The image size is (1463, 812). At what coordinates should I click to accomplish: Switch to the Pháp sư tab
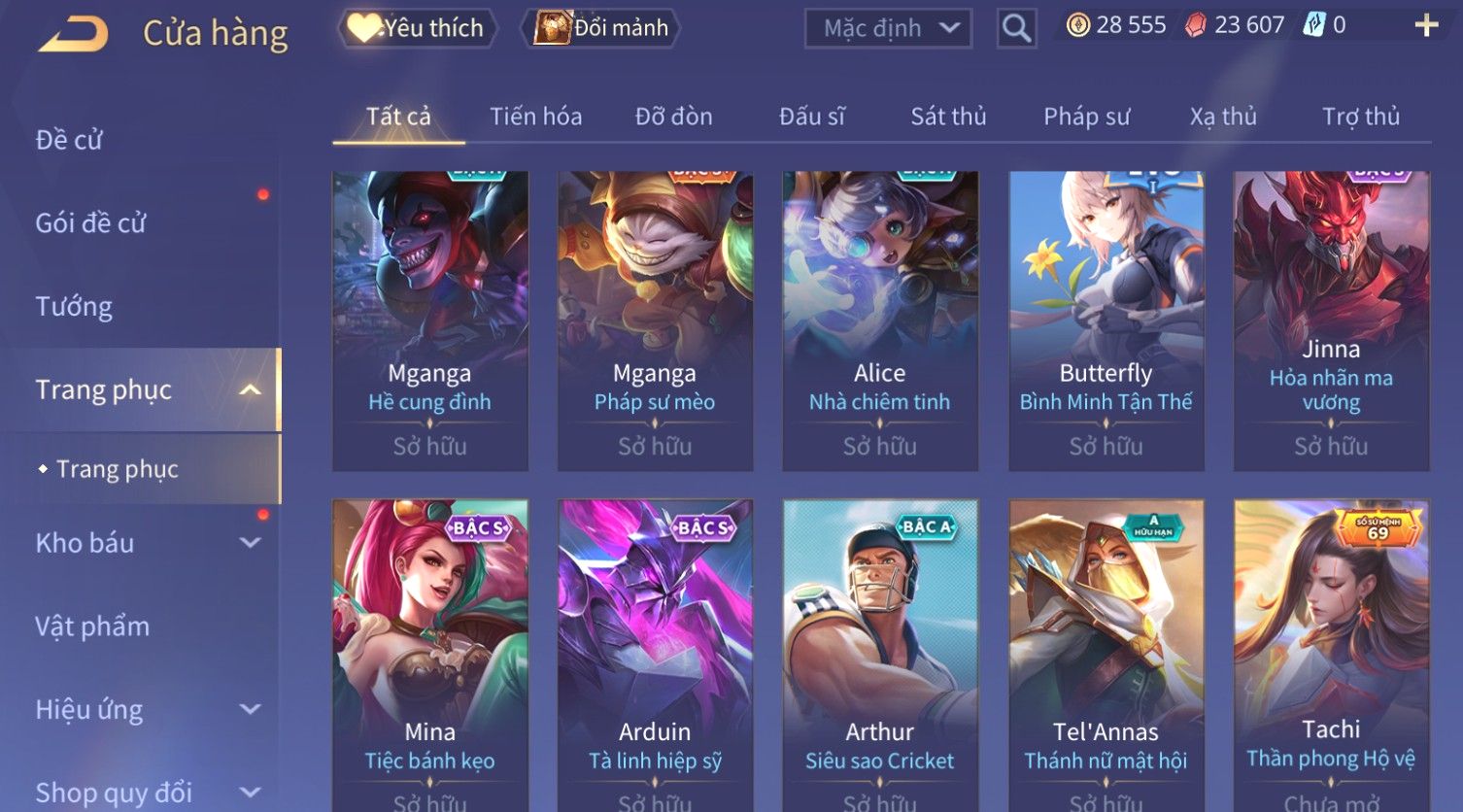point(1086,117)
